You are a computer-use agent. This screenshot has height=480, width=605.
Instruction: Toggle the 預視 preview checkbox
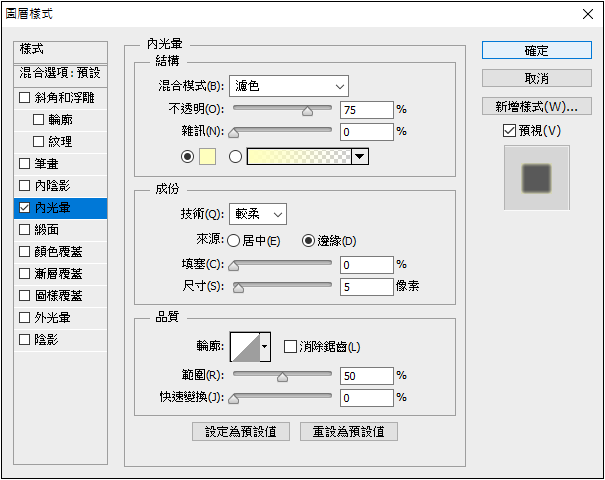510,131
